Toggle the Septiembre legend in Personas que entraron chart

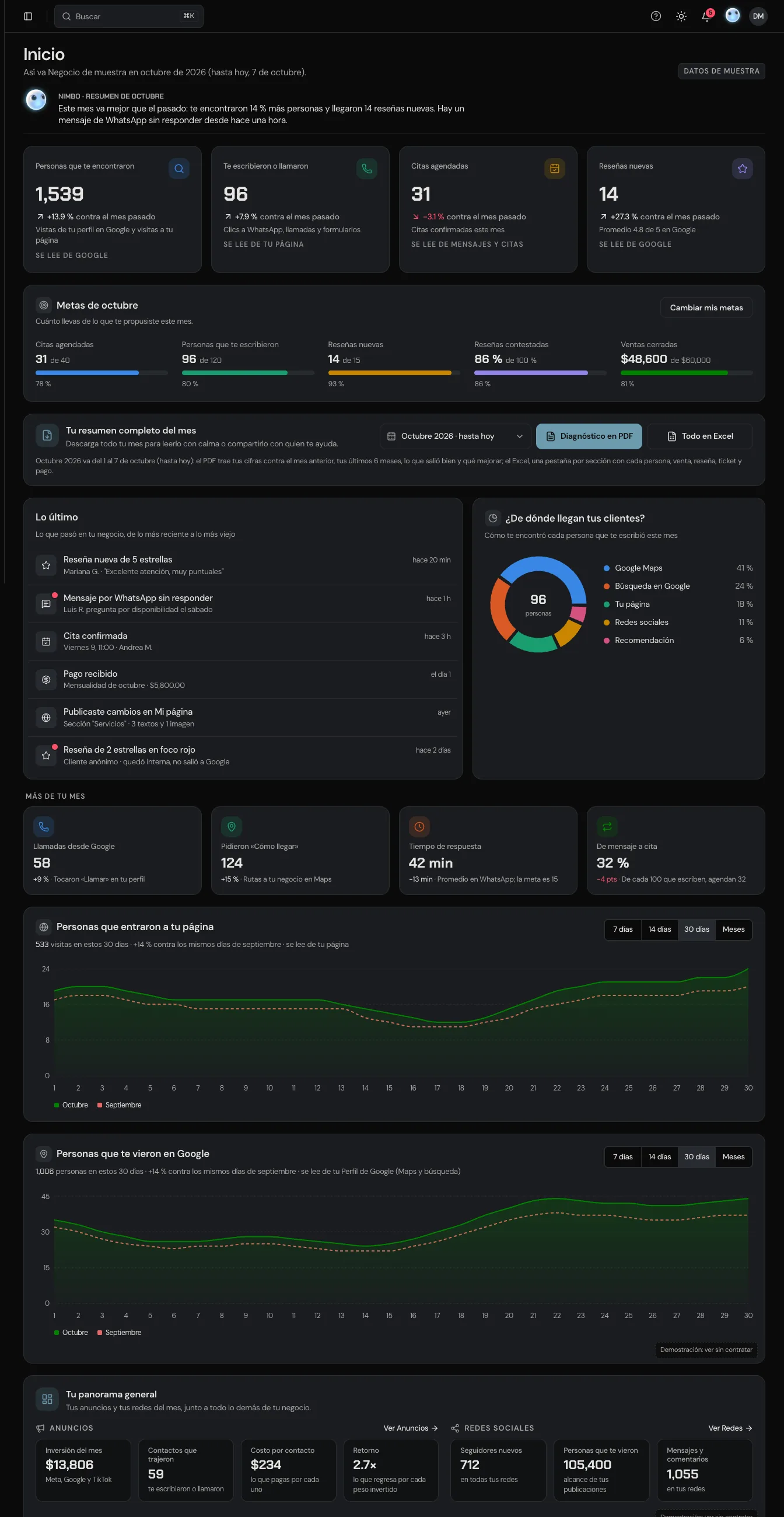tap(120, 1104)
